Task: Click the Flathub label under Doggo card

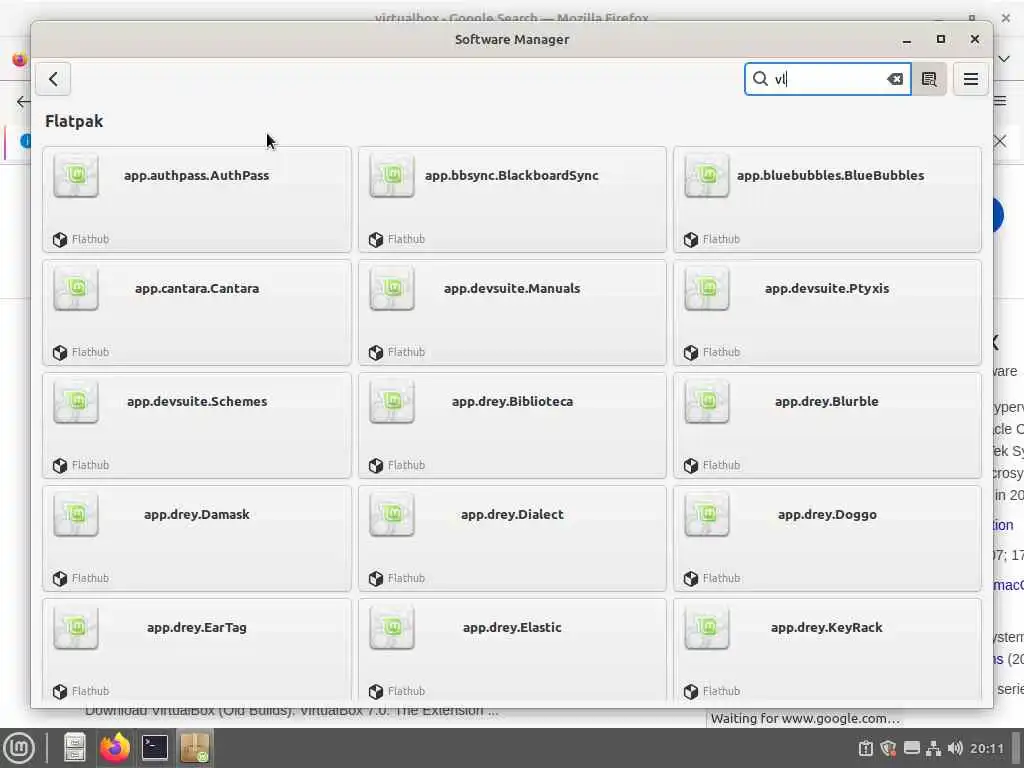Action: pos(721,578)
